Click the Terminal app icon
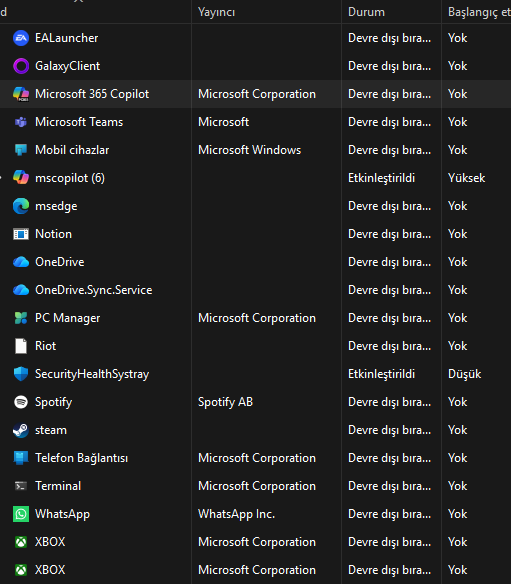 21,486
